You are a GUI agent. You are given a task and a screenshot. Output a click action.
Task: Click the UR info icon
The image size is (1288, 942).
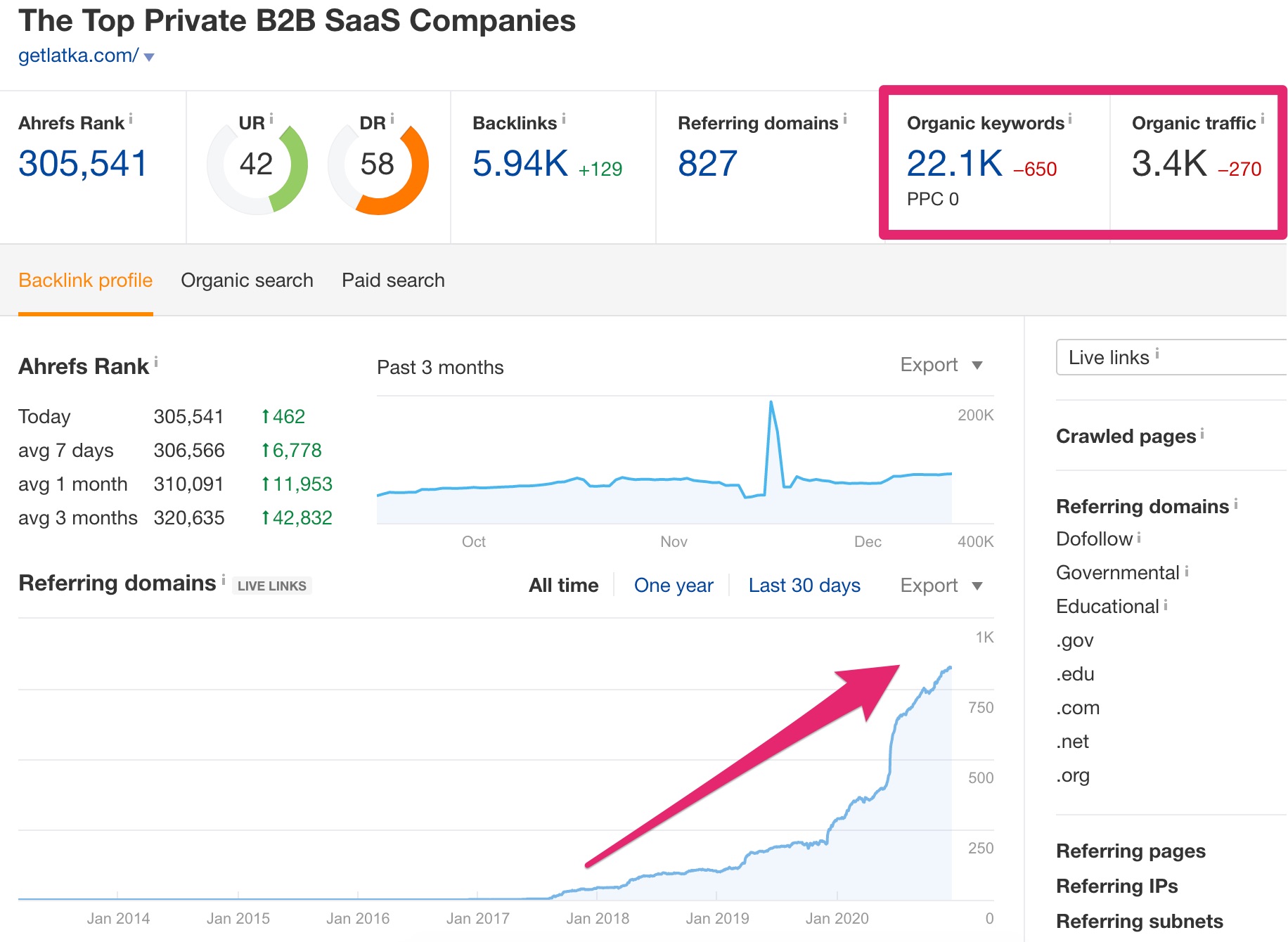point(271,120)
